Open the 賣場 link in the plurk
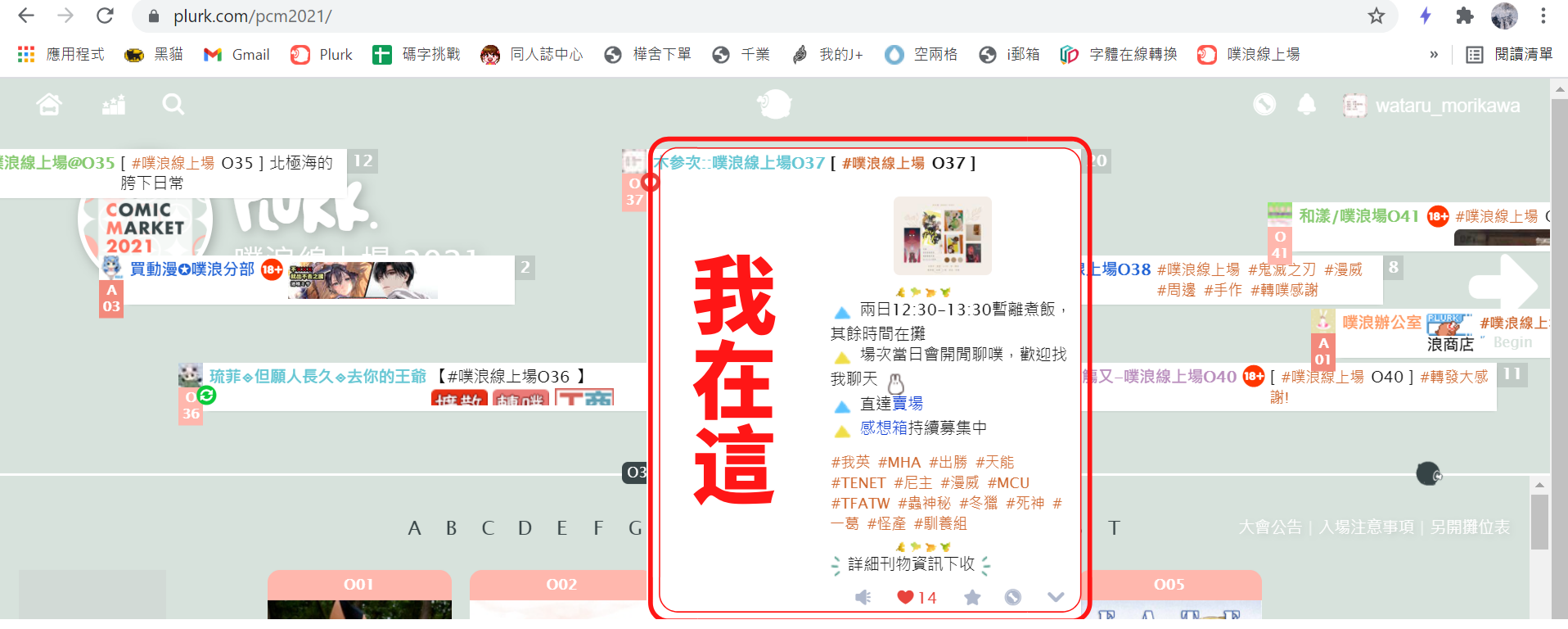The width and height of the screenshot is (1568, 629). click(x=908, y=404)
